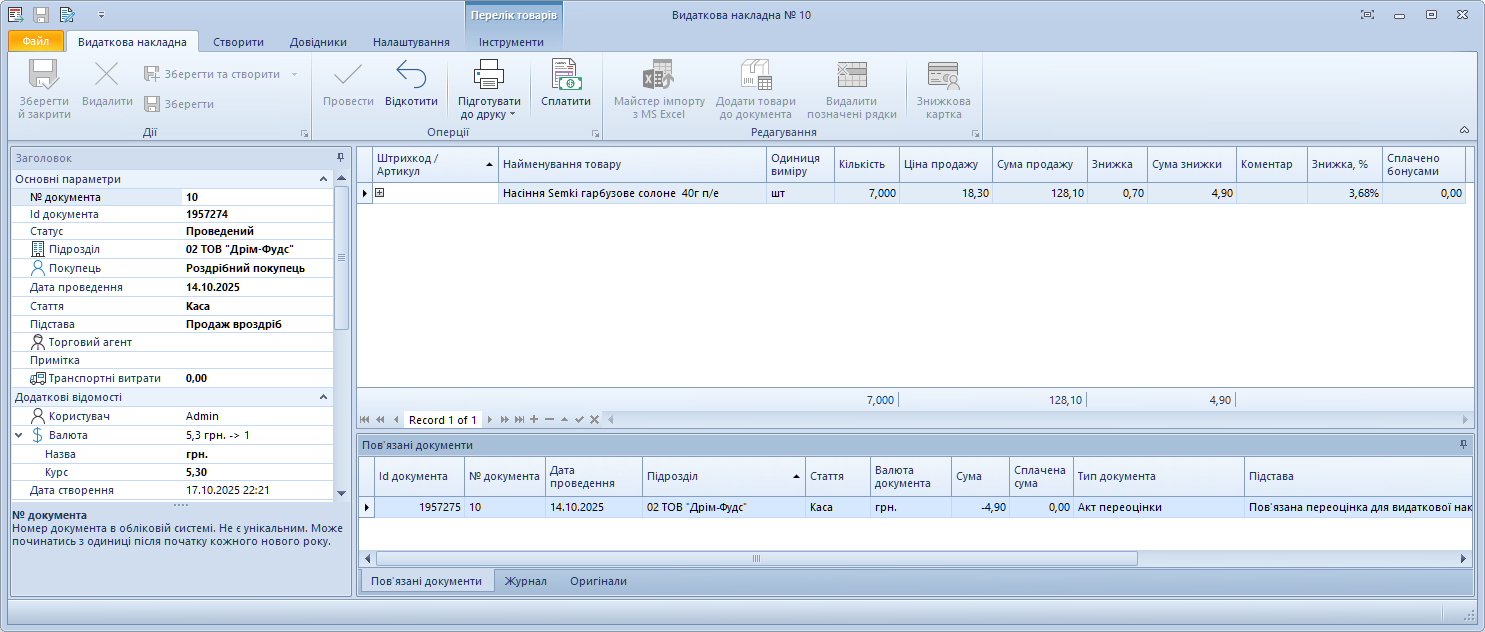Pin the Пов'язані документи panel
Screen dimensions: 1485x632
coord(1464,445)
